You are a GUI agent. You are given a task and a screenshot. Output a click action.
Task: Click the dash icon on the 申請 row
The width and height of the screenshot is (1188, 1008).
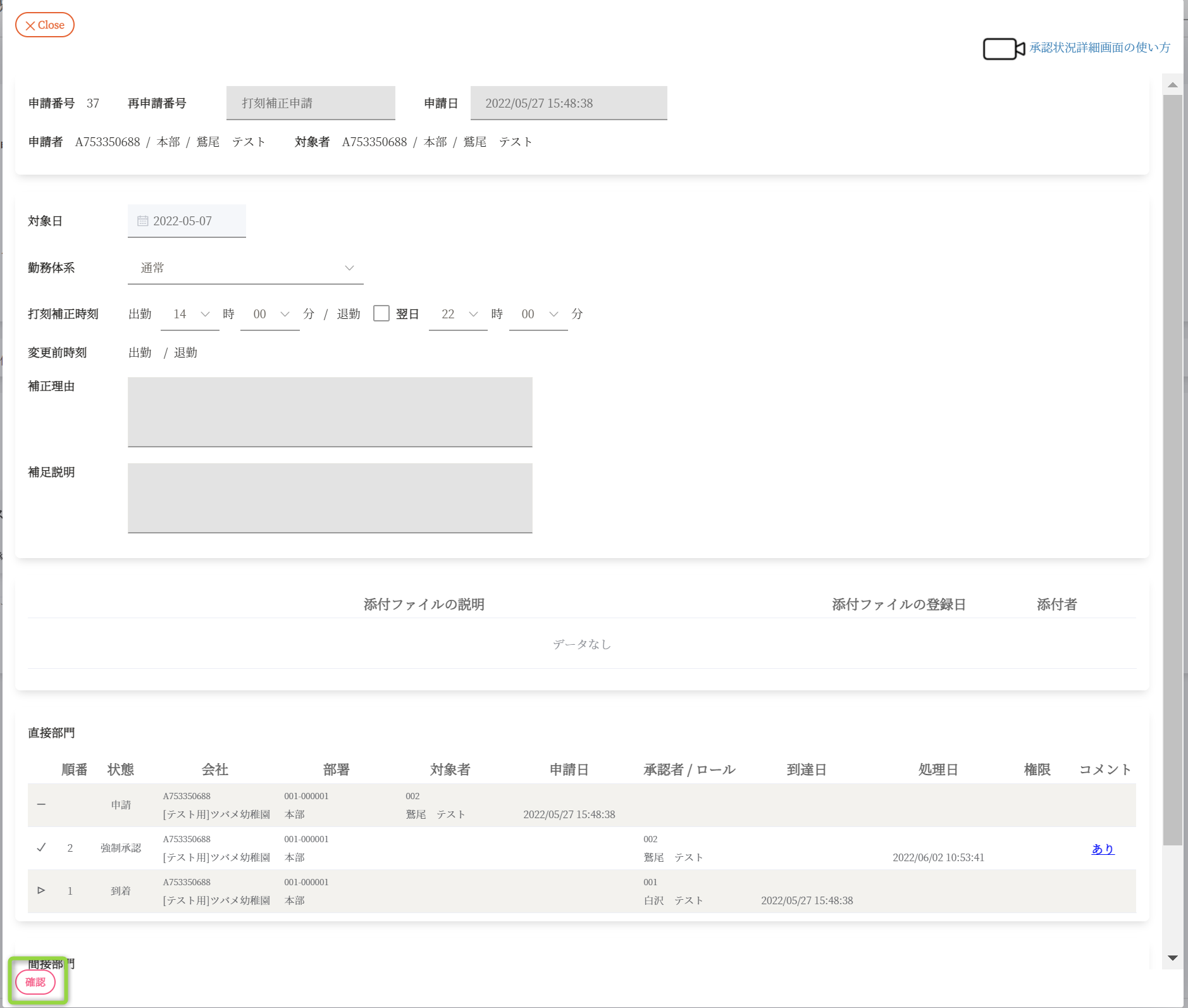(41, 804)
